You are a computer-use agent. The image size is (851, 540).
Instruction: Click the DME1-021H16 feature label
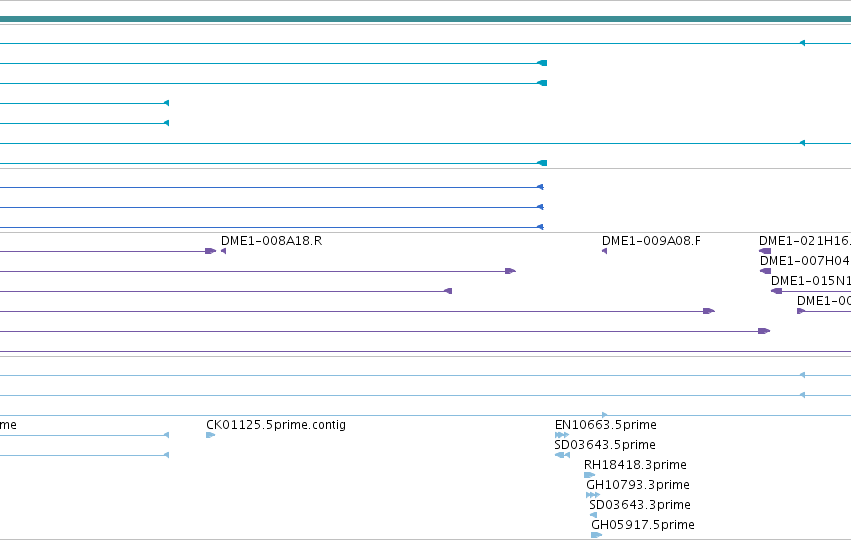point(805,240)
